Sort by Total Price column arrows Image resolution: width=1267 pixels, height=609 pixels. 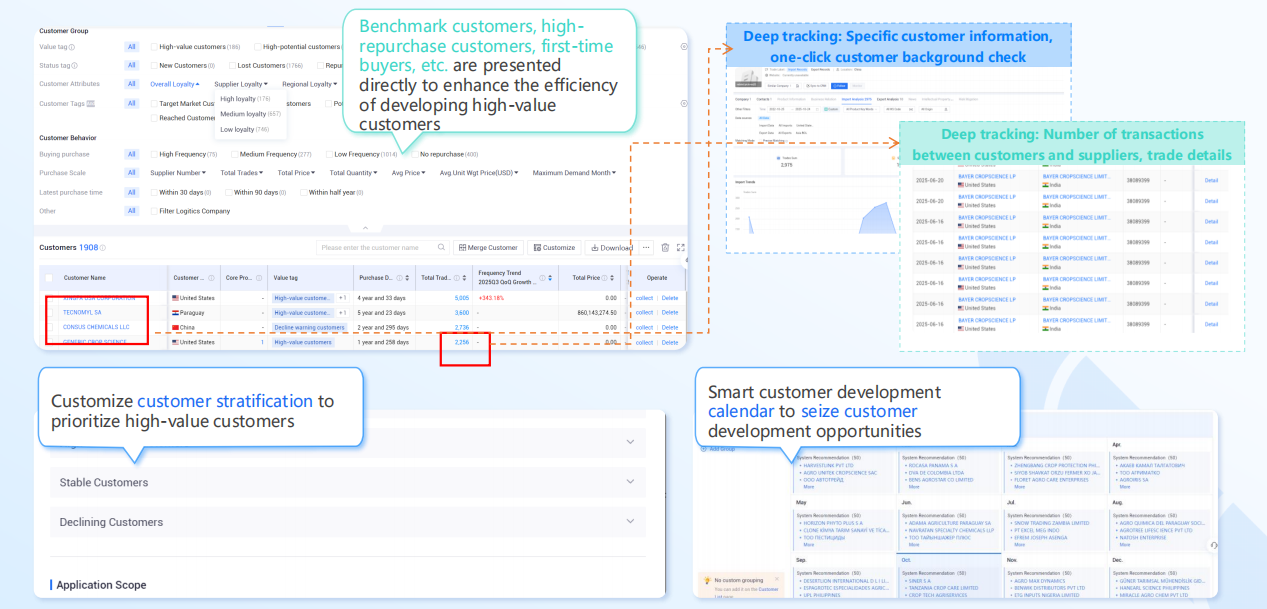point(611,278)
